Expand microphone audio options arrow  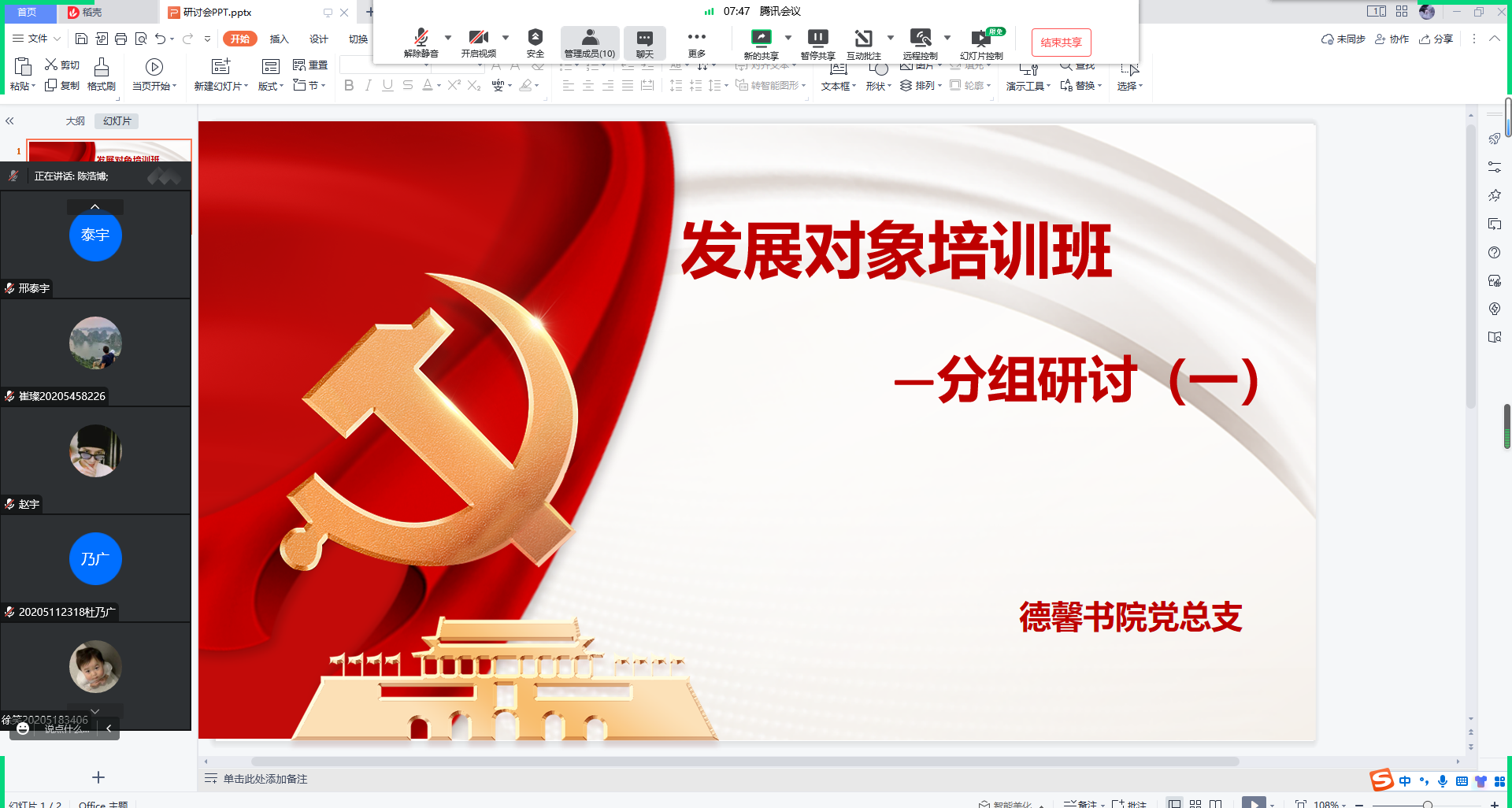tap(448, 37)
